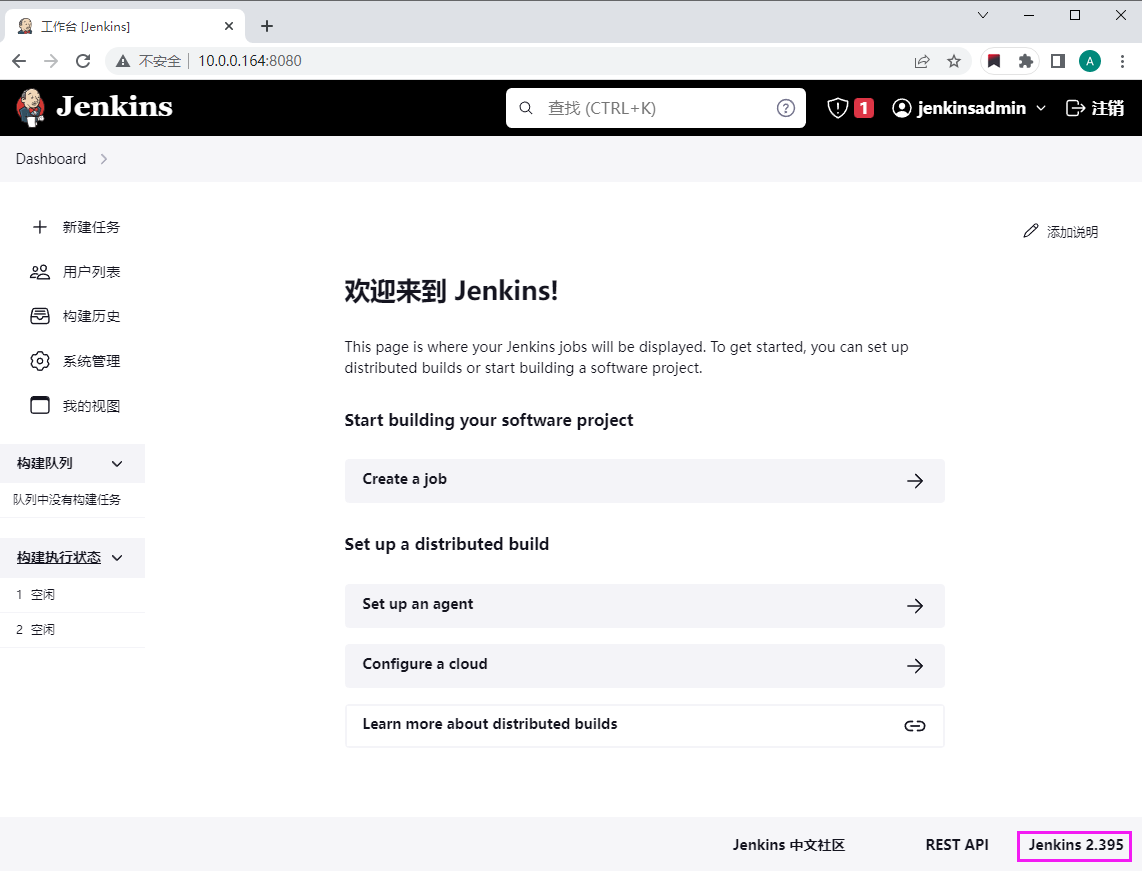Open the tab search chevron in title bar
The image size is (1142, 871).
(982, 15)
